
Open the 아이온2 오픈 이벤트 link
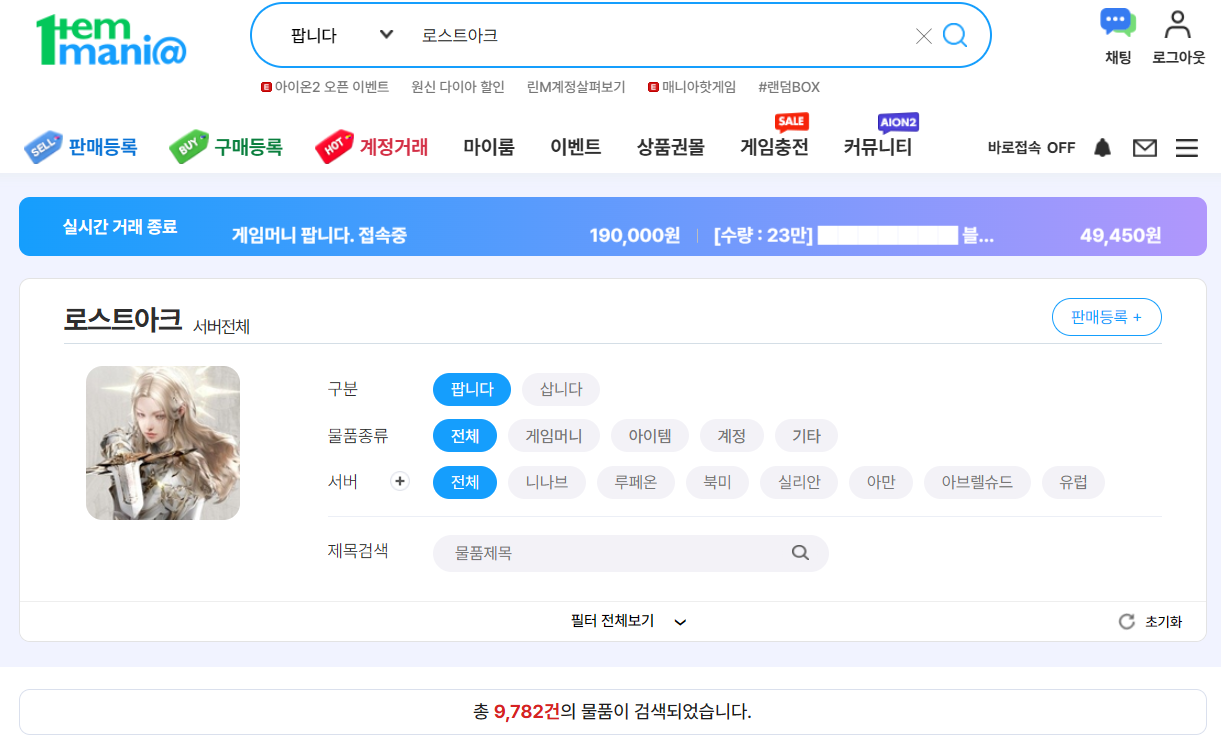tap(324, 87)
